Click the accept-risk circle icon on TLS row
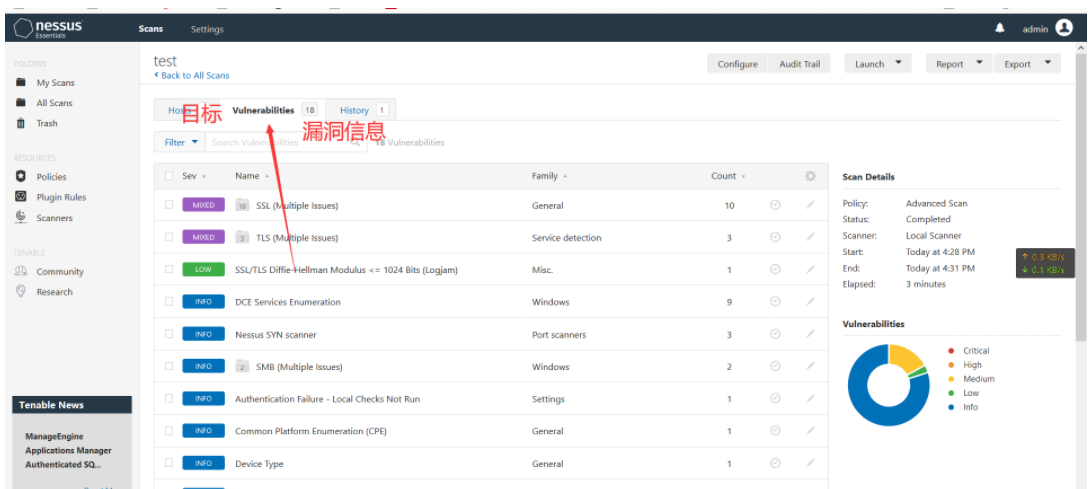The height and width of the screenshot is (489, 1088). click(776, 237)
